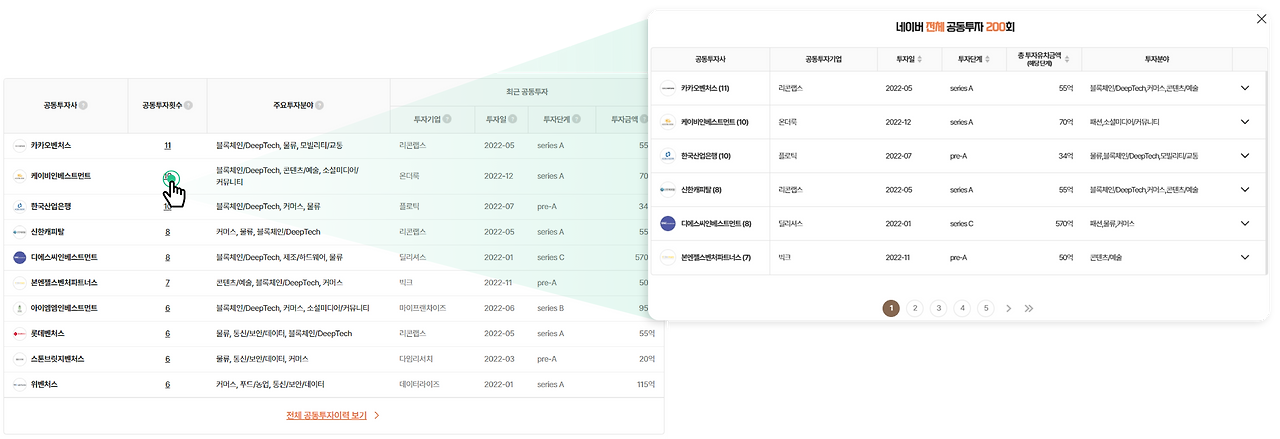Click co-investment count 6 for 스톤브릿지벤처스
This screenshot has height=439, width=1280.
(x=168, y=358)
